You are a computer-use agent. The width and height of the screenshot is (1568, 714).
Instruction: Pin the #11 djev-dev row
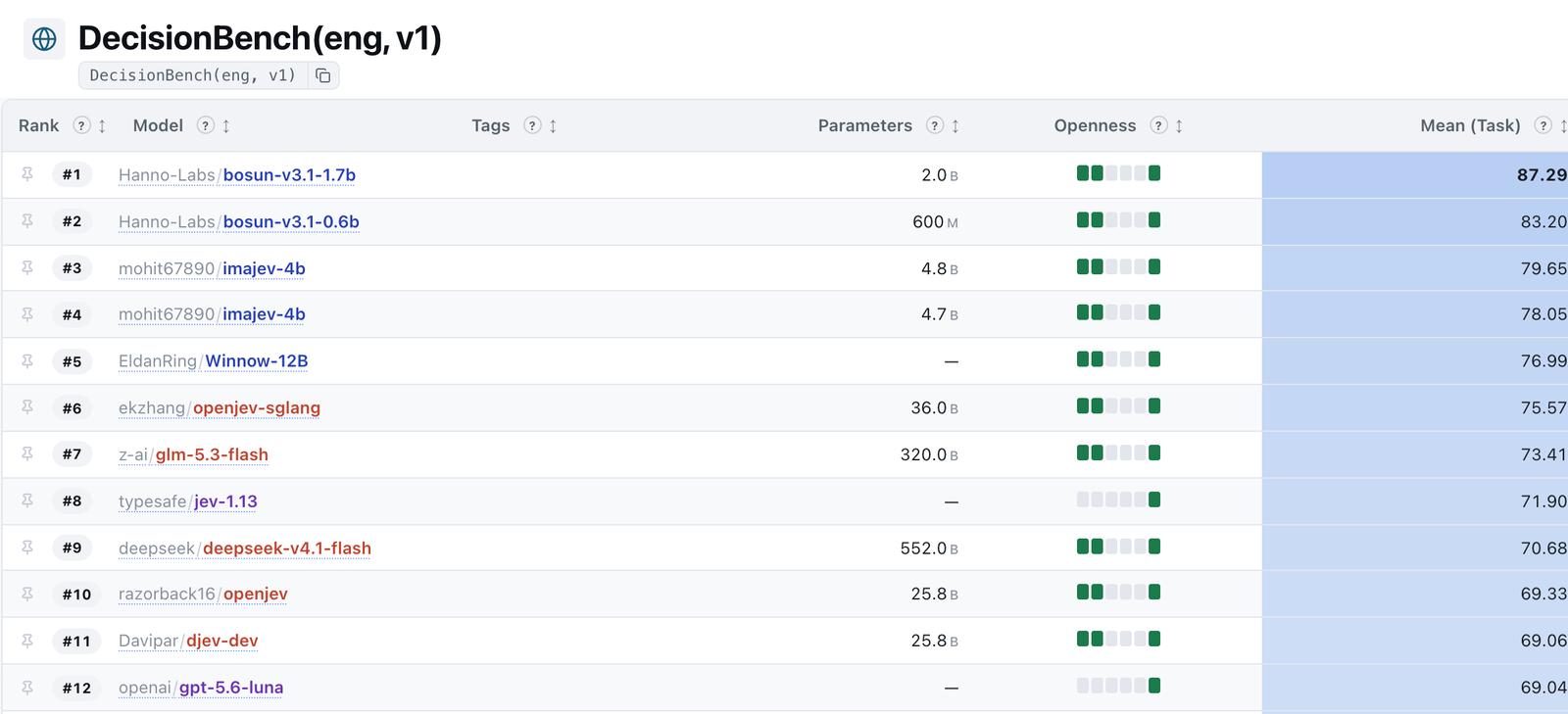27,641
